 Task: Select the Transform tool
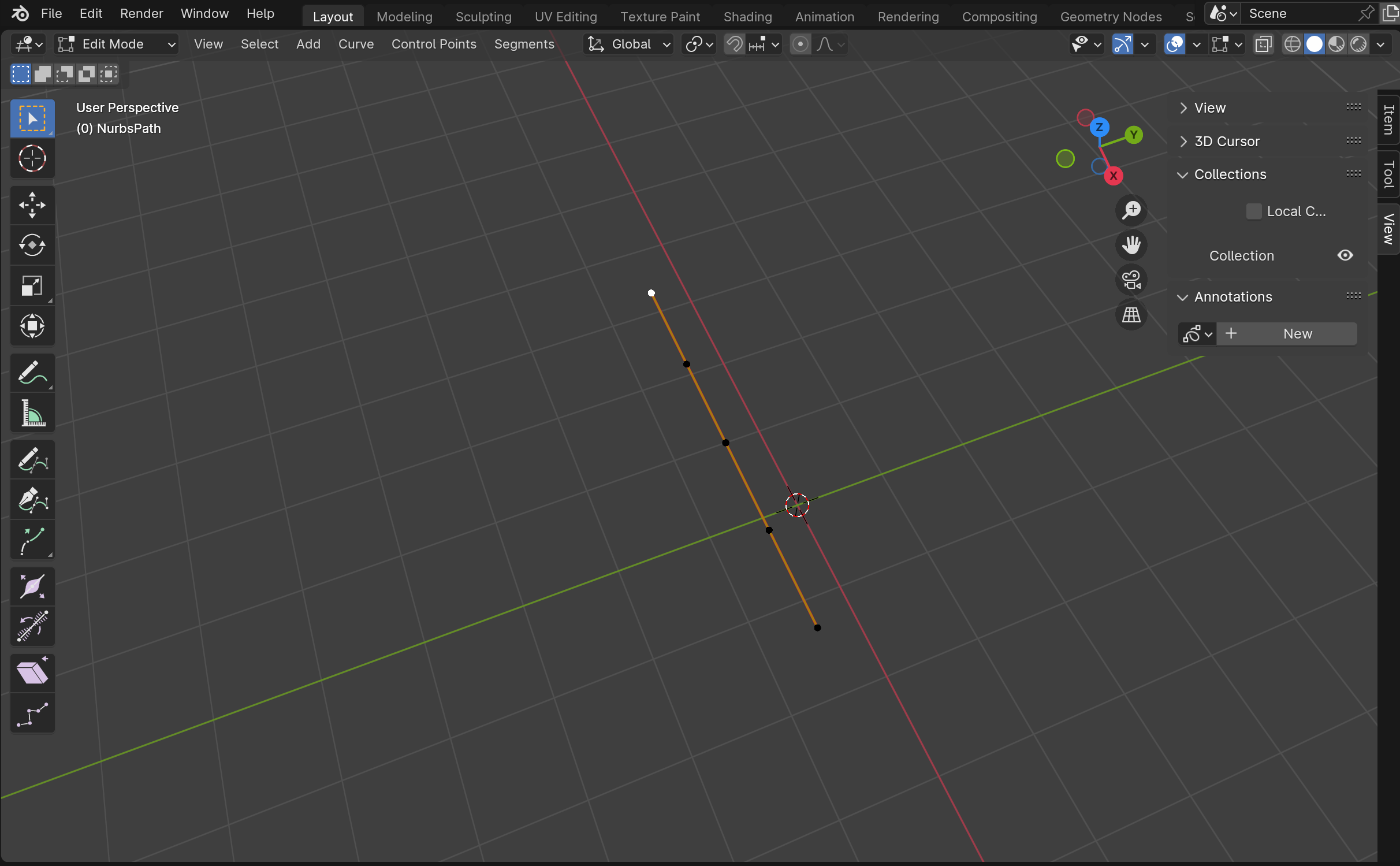32,326
